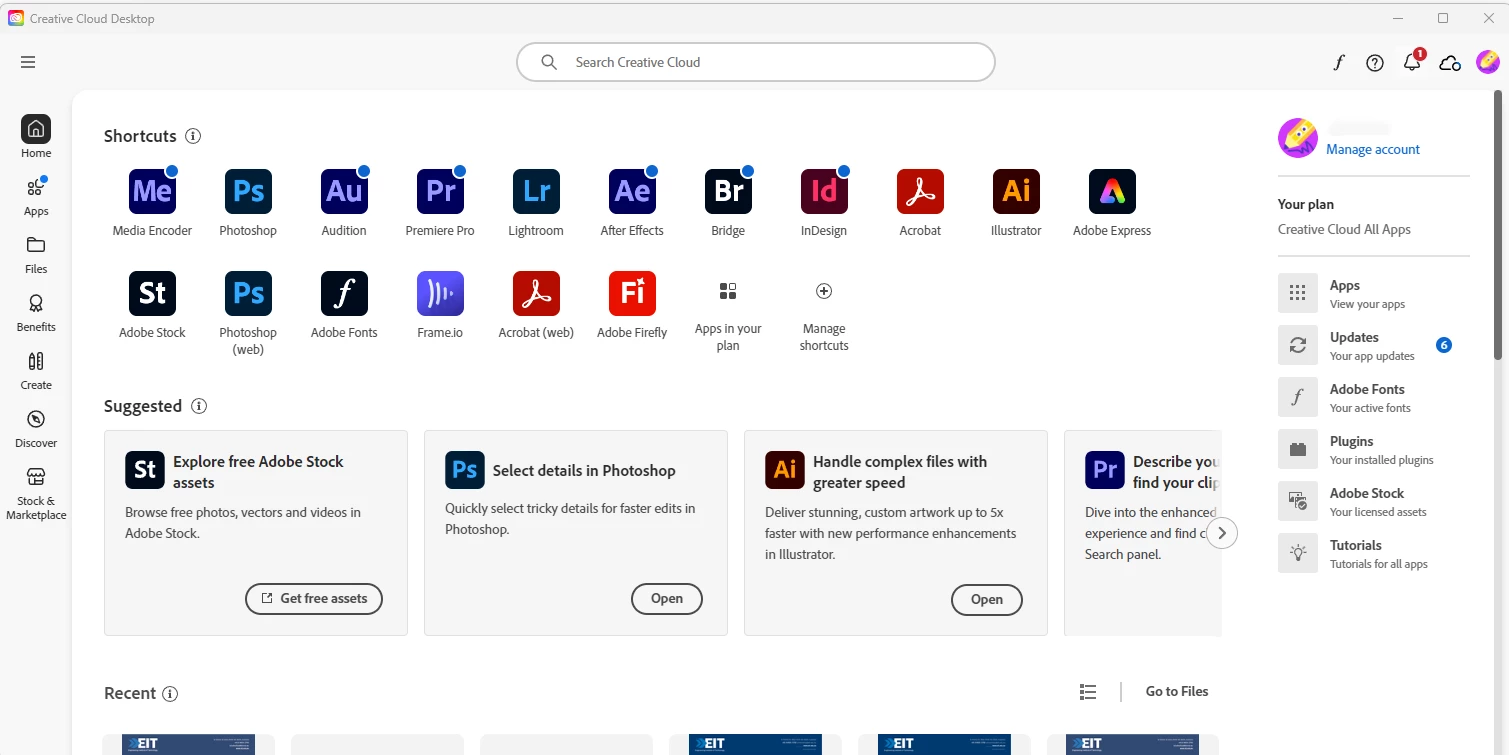Click Manage account link
The image size is (1509, 755).
coord(1373,149)
